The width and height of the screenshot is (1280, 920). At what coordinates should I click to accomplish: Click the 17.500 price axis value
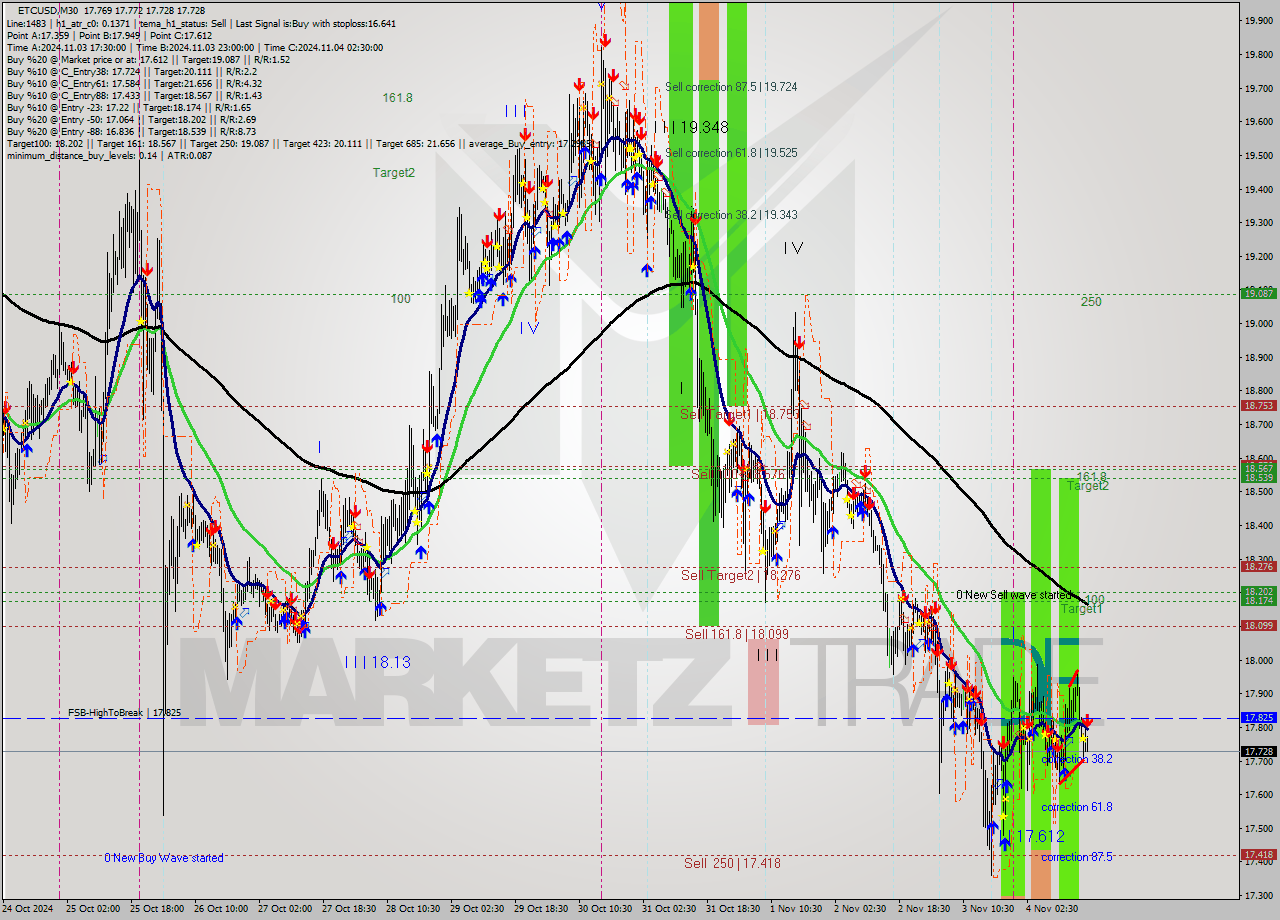[x=1257, y=828]
